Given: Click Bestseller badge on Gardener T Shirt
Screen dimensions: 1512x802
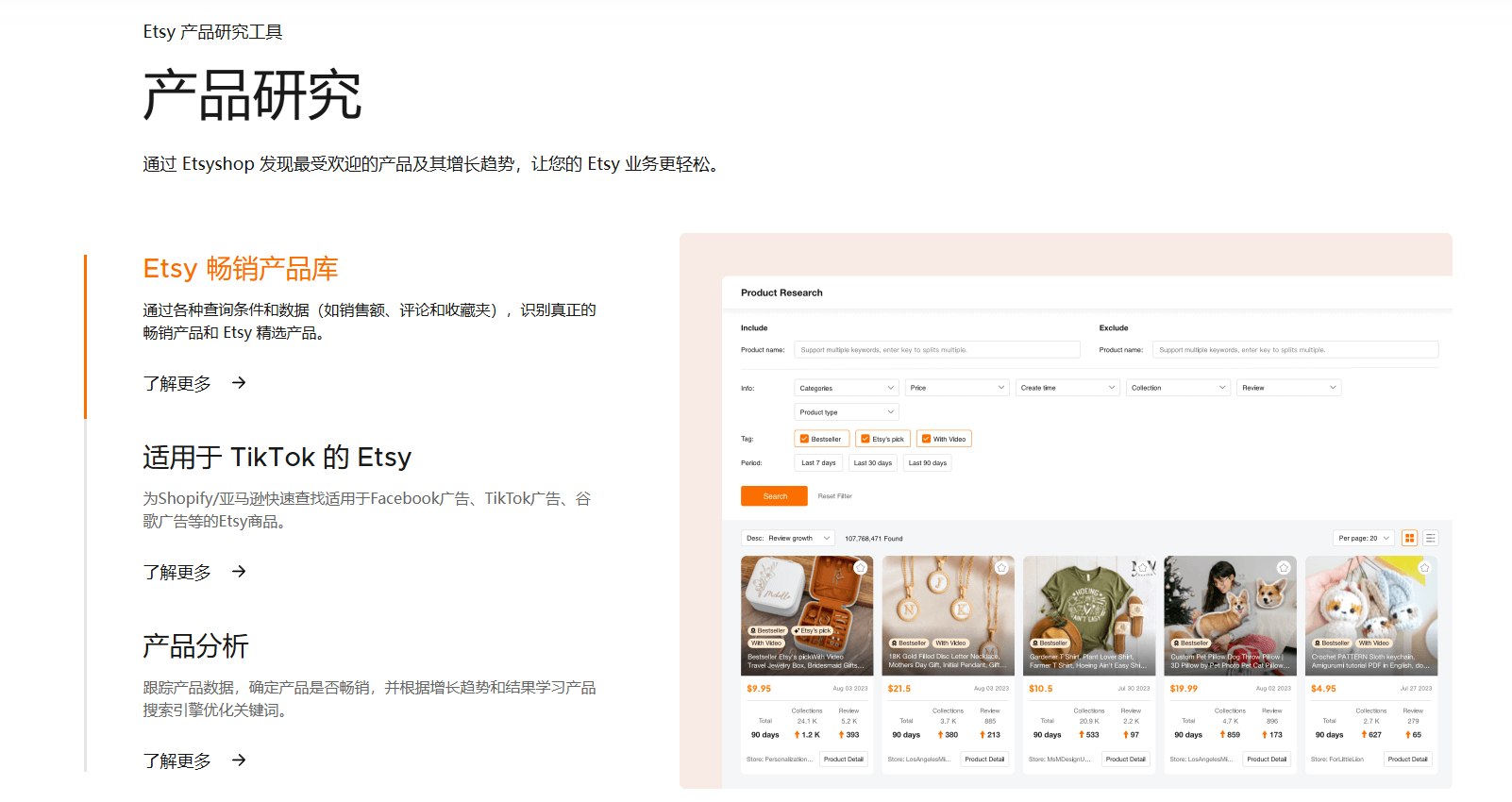Looking at the screenshot, I should pyautogui.click(x=1050, y=643).
